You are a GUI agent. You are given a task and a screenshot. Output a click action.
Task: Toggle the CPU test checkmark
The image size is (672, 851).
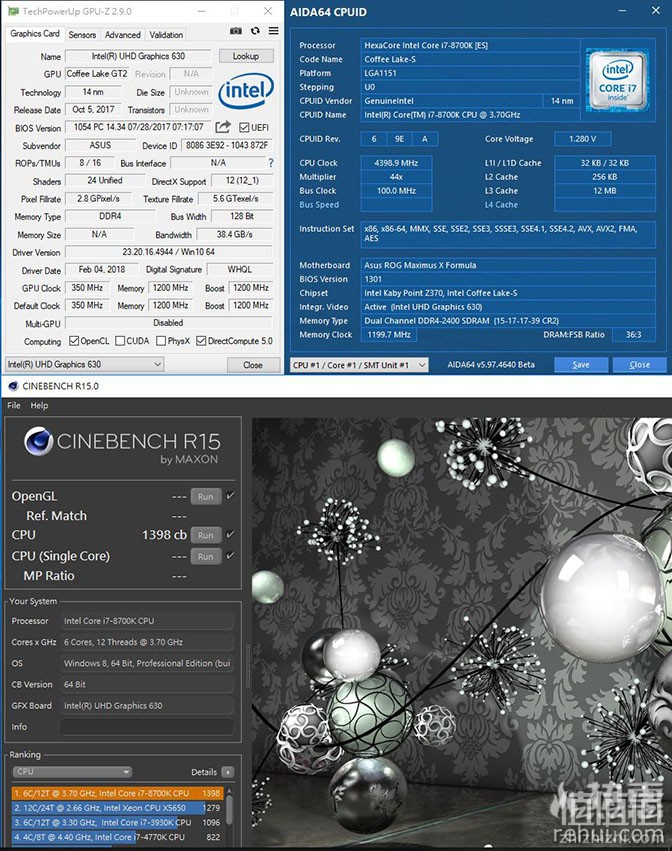point(231,534)
